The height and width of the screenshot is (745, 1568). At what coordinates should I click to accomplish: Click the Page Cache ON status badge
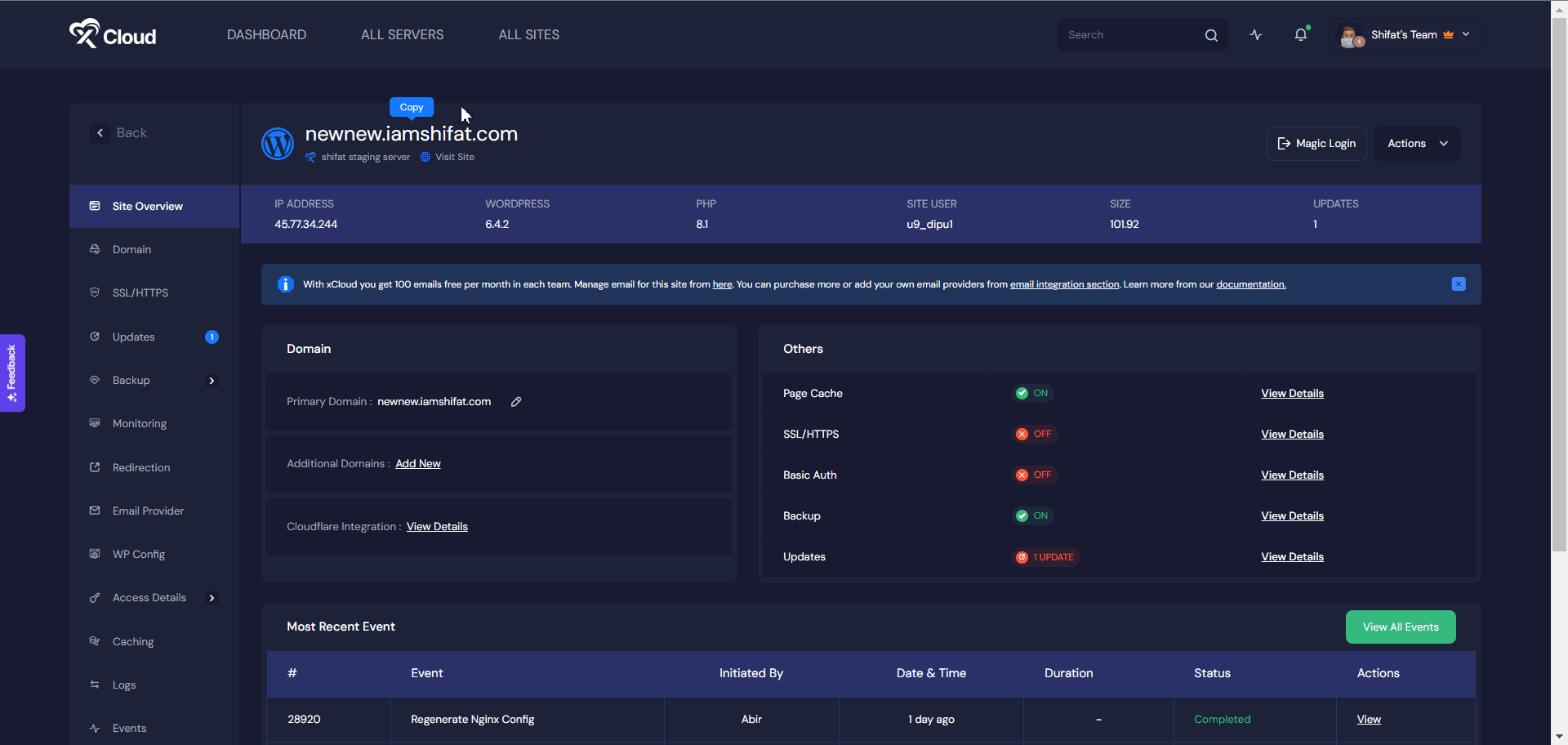tap(1032, 394)
